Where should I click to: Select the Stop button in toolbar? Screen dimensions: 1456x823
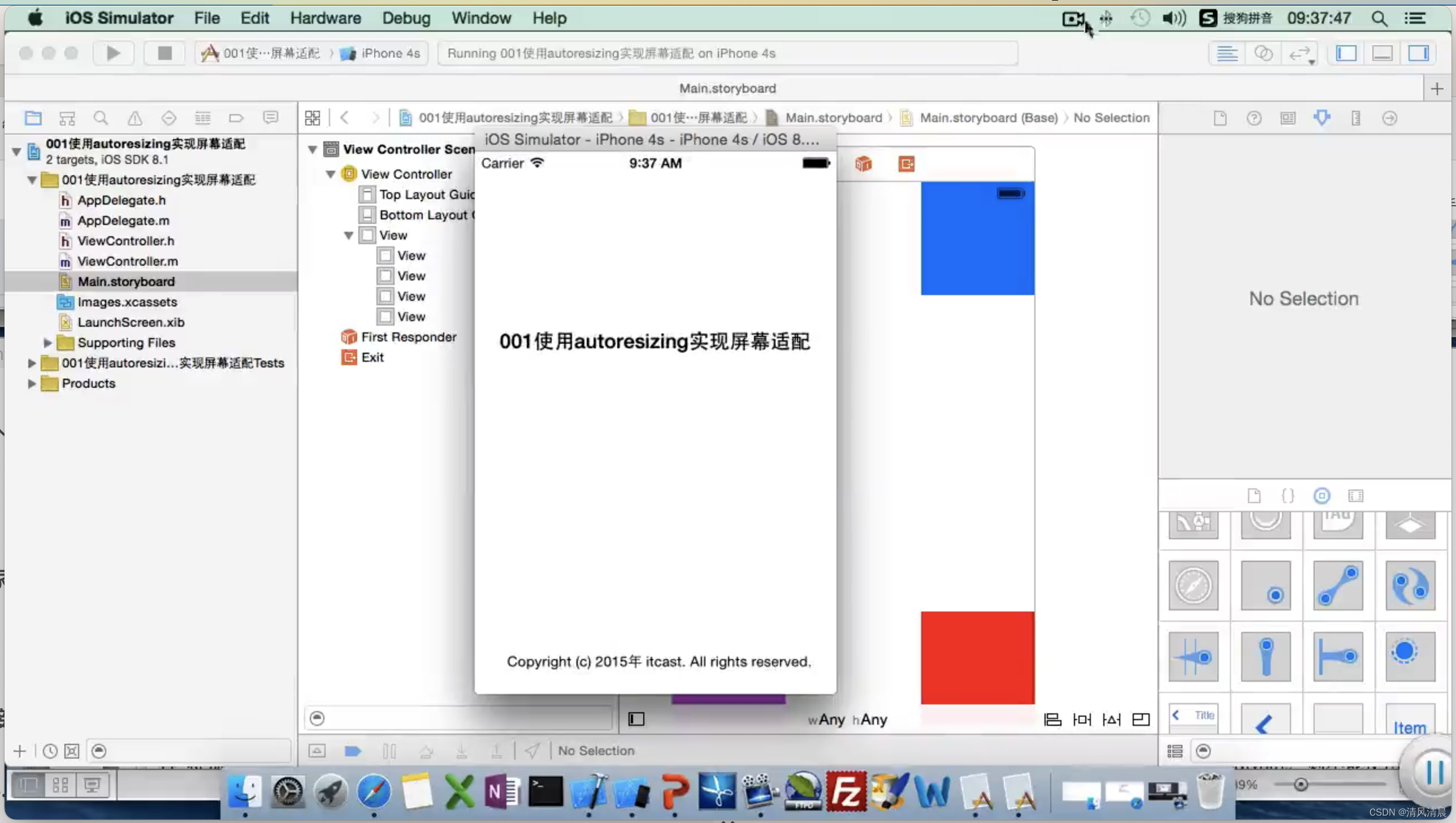tap(164, 53)
